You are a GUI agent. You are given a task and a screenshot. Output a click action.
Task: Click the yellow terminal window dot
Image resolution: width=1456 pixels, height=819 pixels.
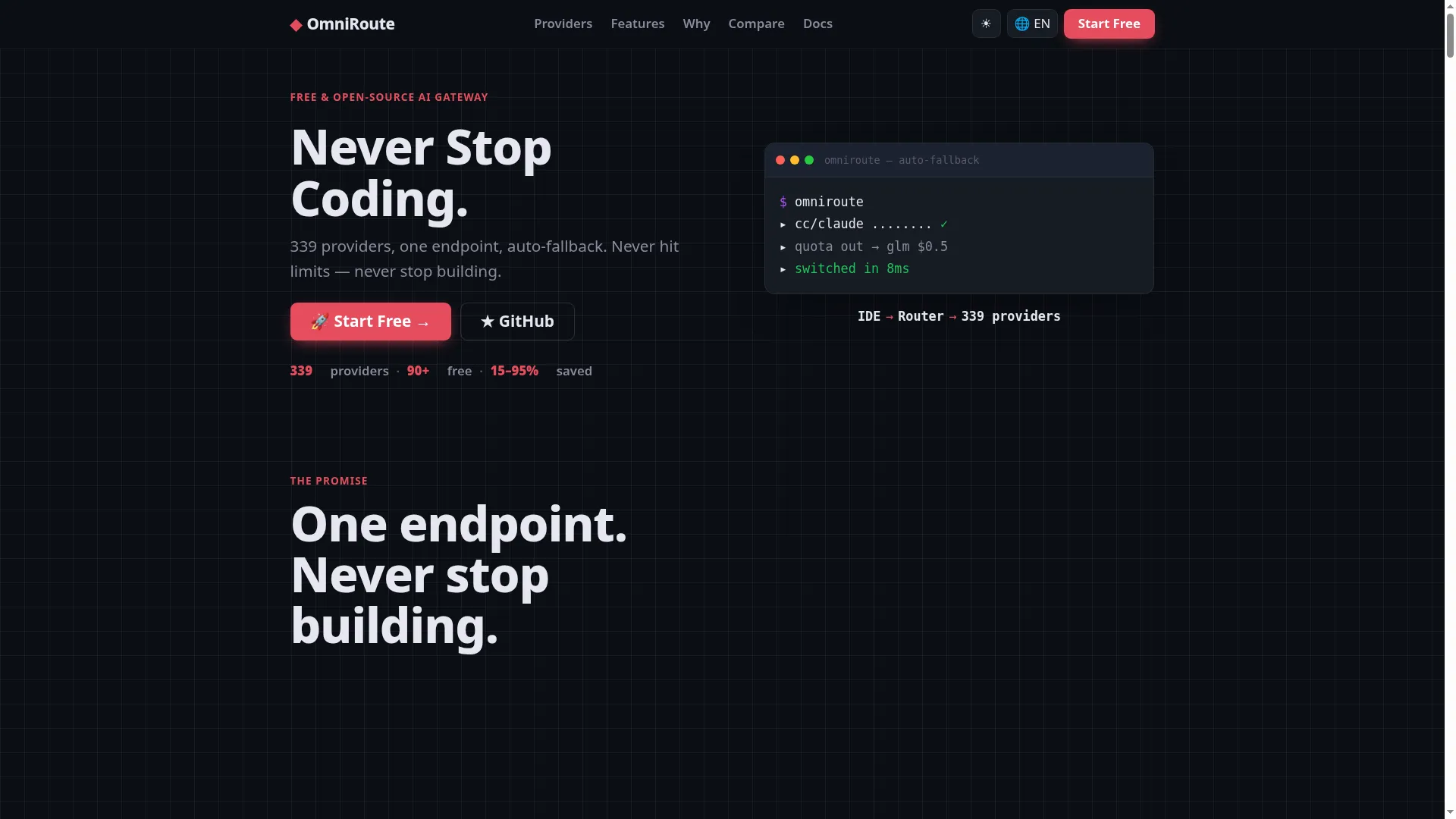795,160
